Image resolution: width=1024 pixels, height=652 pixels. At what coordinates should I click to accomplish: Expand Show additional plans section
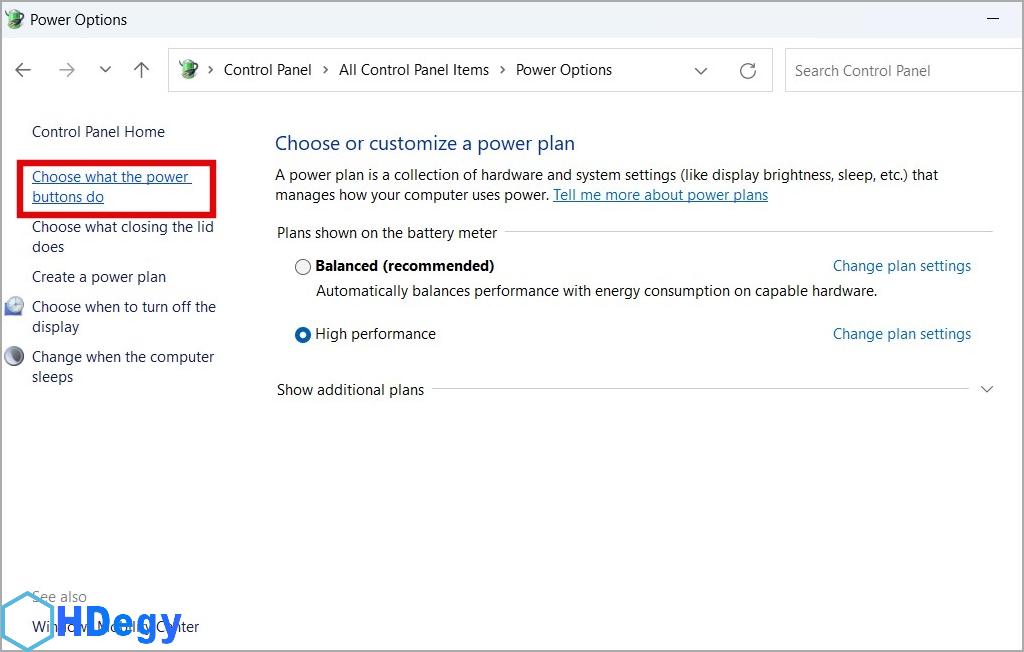tap(987, 389)
